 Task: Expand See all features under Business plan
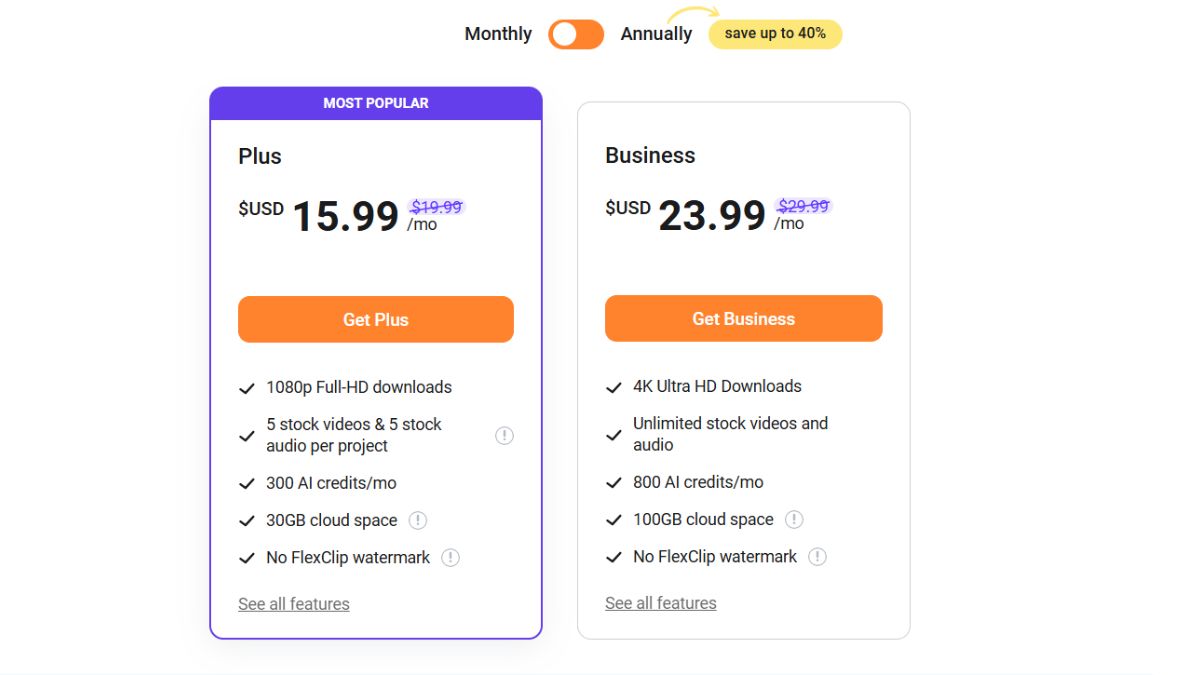click(x=661, y=603)
